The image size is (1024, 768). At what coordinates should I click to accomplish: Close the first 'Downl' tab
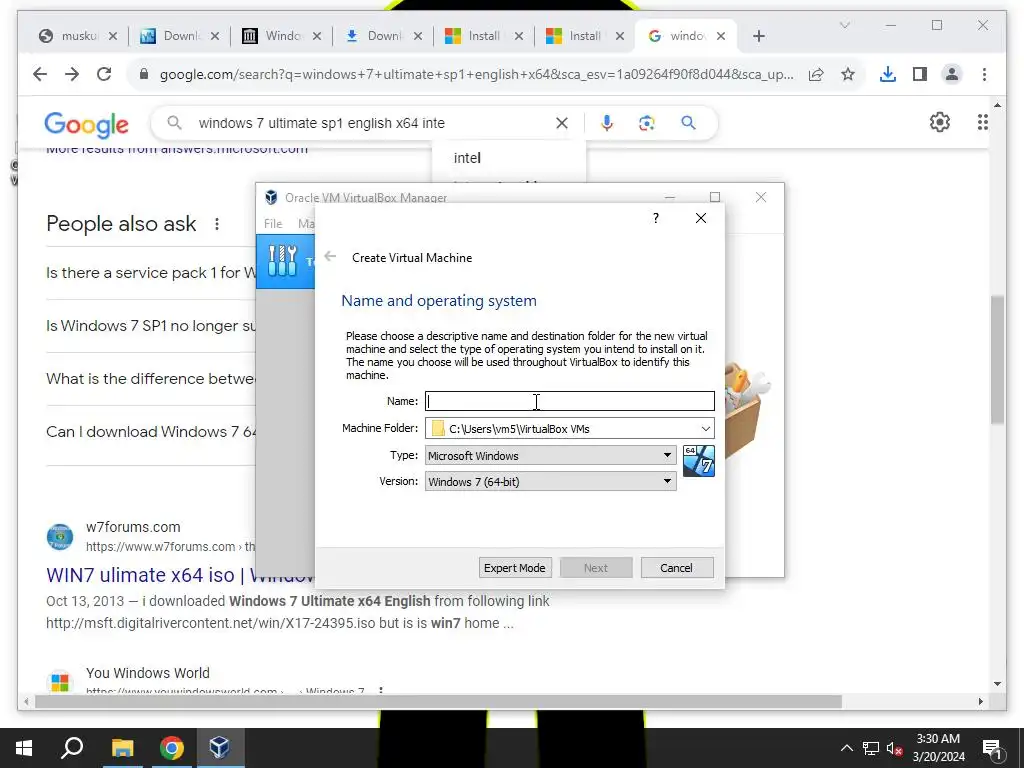(x=214, y=36)
